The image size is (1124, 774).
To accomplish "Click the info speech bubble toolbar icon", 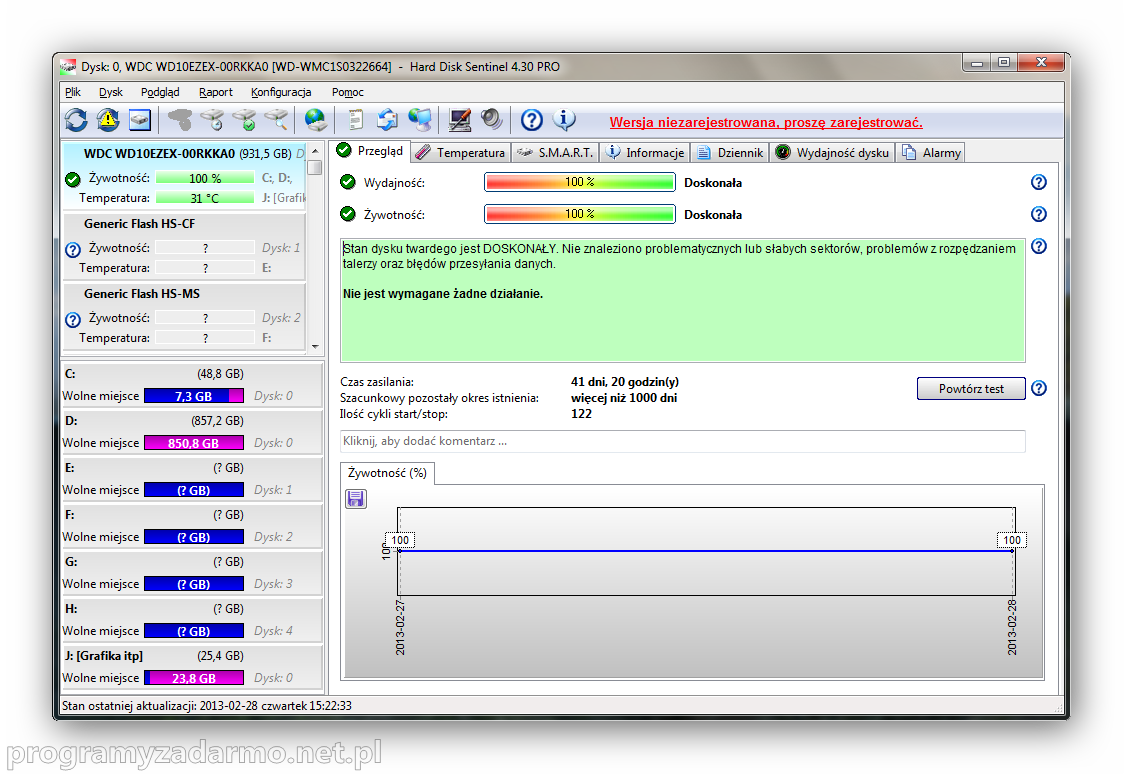I will (x=564, y=120).
